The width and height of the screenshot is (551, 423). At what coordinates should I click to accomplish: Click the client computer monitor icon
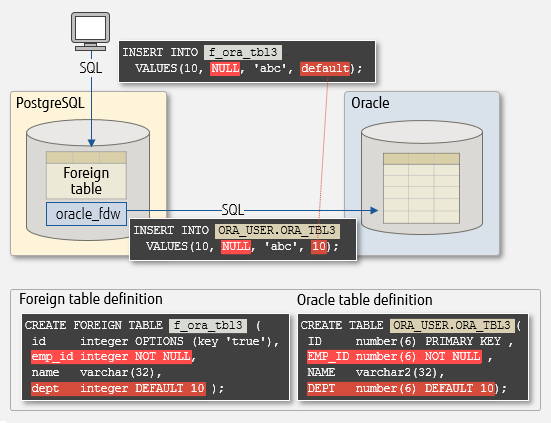90,32
